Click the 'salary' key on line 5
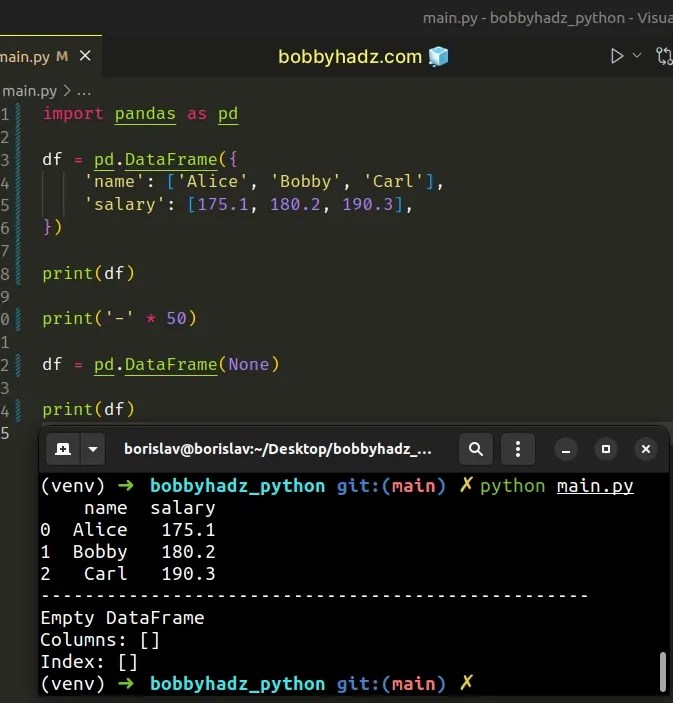This screenshot has height=703, width=673. [x=125, y=205]
